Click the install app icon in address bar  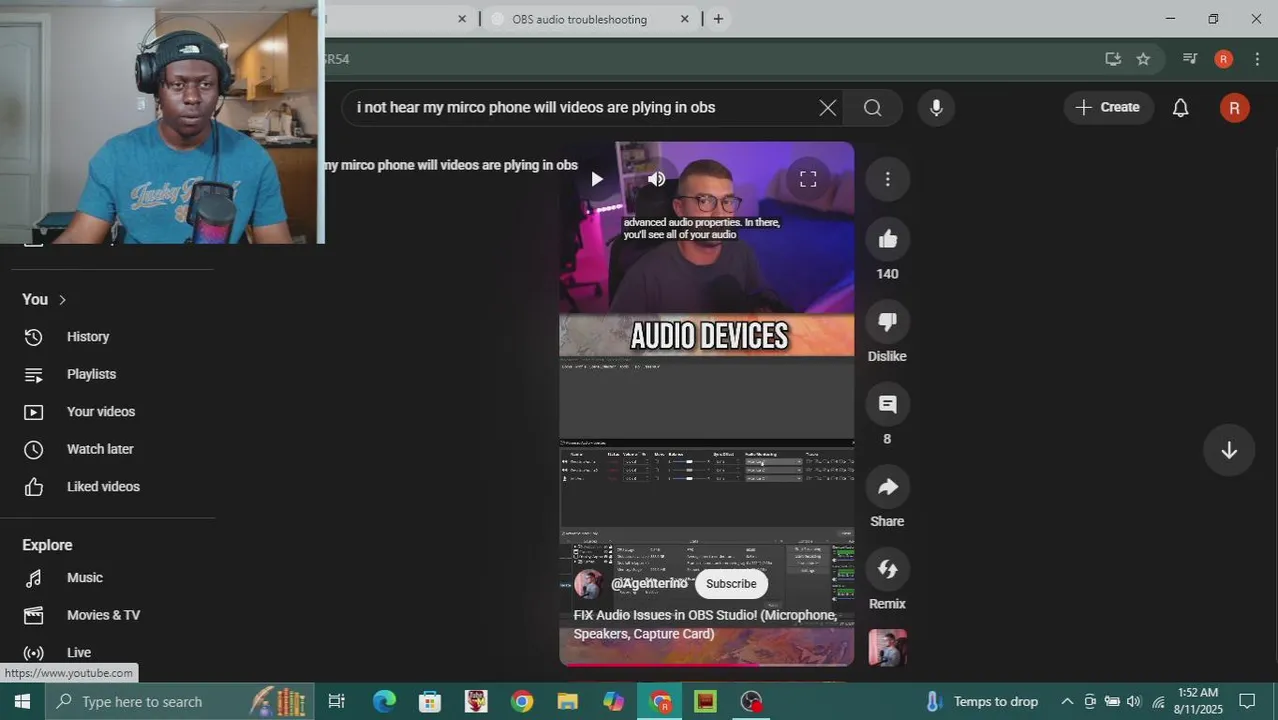coord(1113,59)
